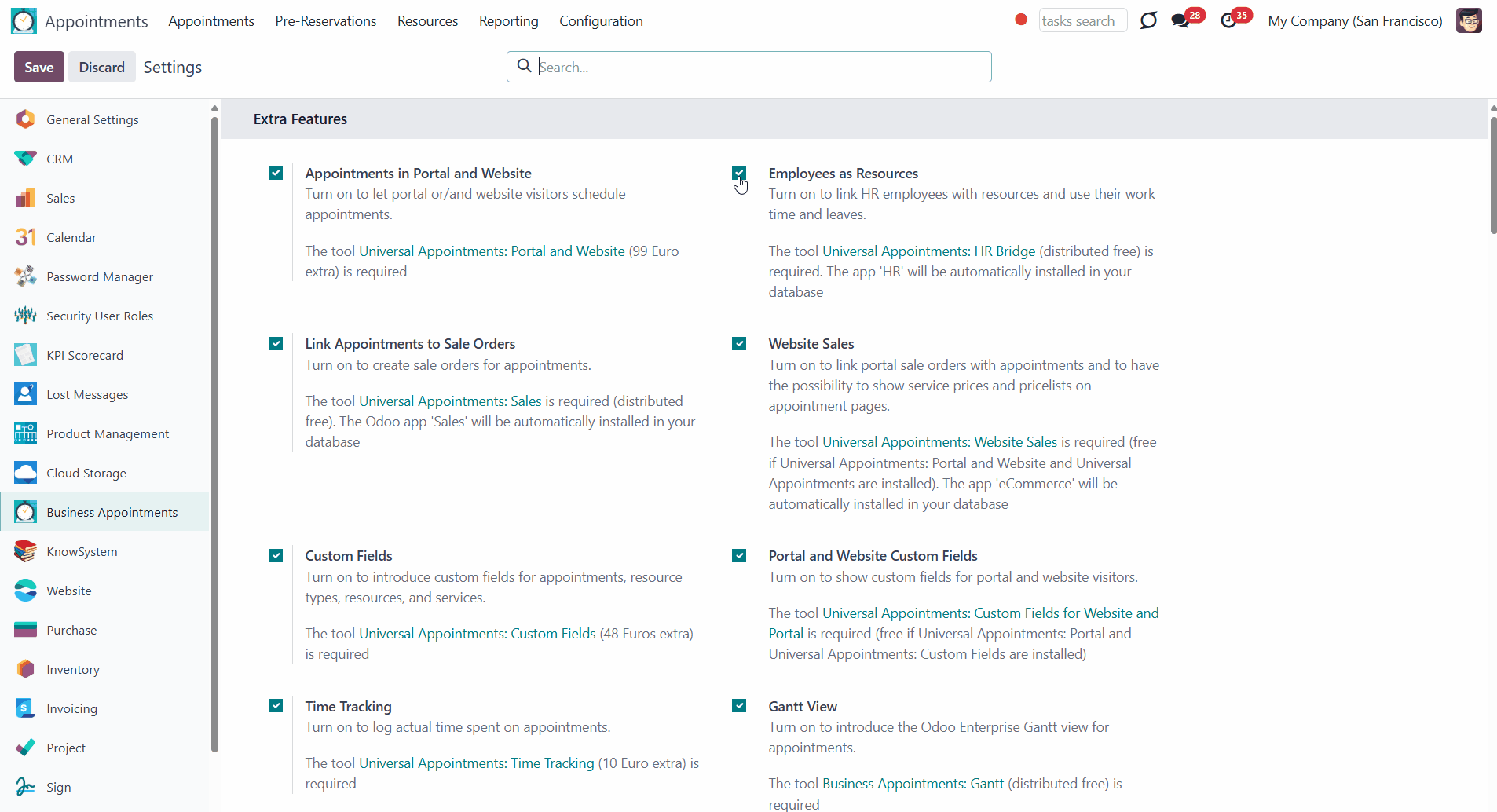The width and height of the screenshot is (1497, 812).
Task: Click the Project checkmark icon
Action: click(x=25, y=748)
